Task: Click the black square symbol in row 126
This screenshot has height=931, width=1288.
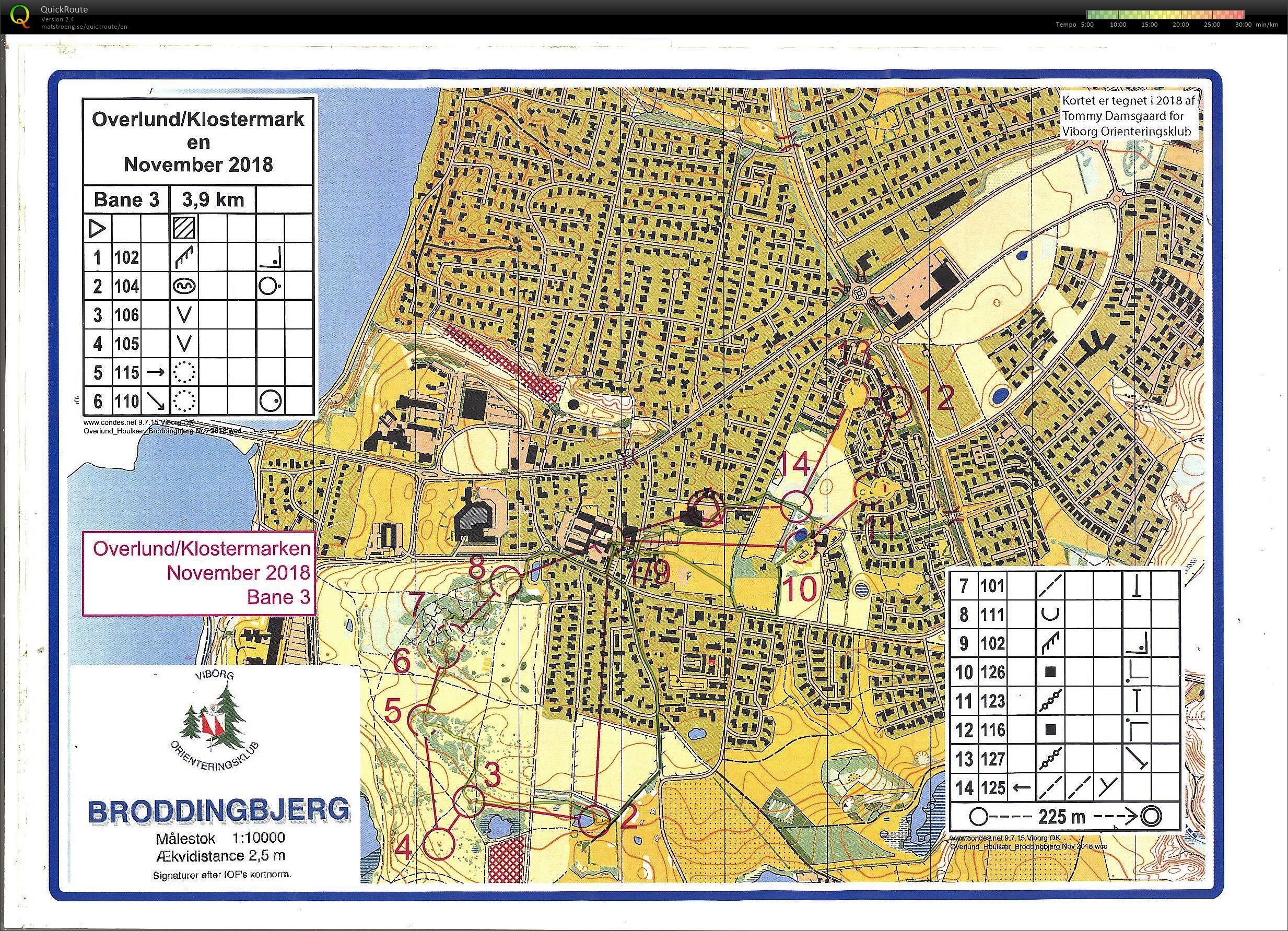Action: (x=1050, y=671)
